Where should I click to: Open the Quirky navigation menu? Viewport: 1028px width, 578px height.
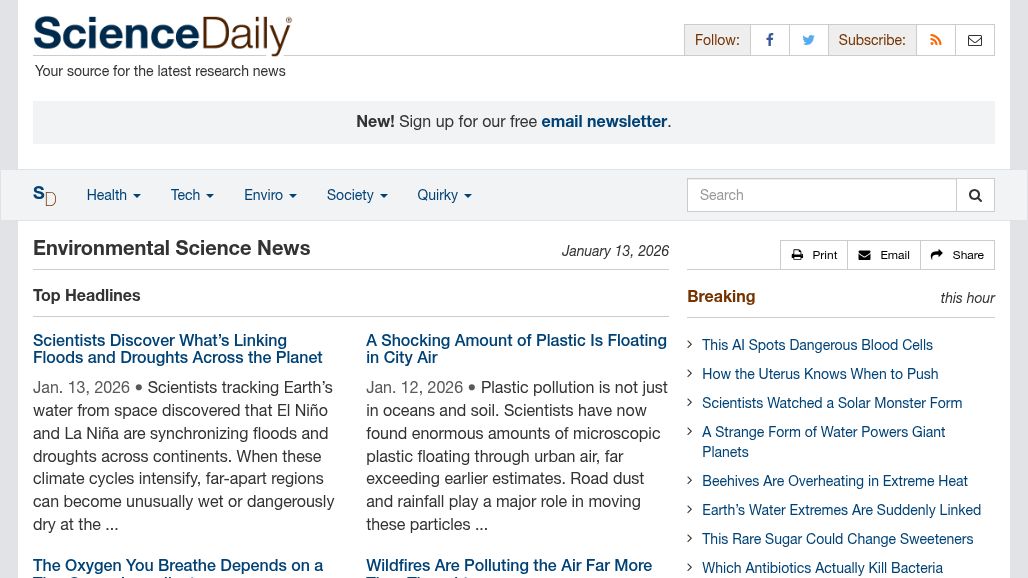pos(444,195)
